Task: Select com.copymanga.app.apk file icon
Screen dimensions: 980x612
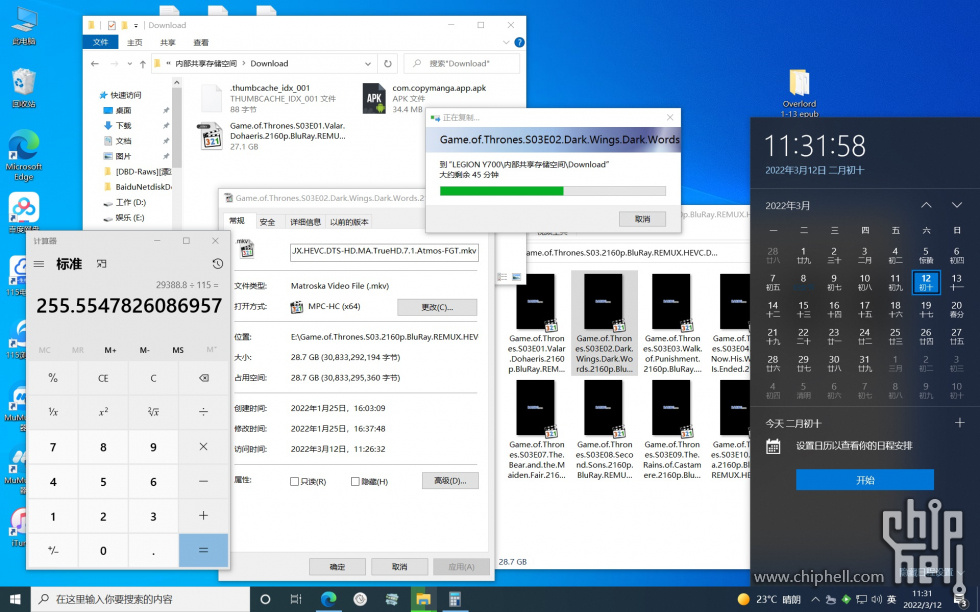Action: click(x=374, y=98)
